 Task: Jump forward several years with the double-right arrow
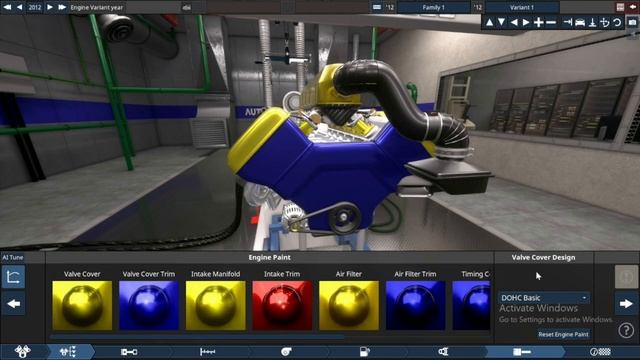(62, 7)
